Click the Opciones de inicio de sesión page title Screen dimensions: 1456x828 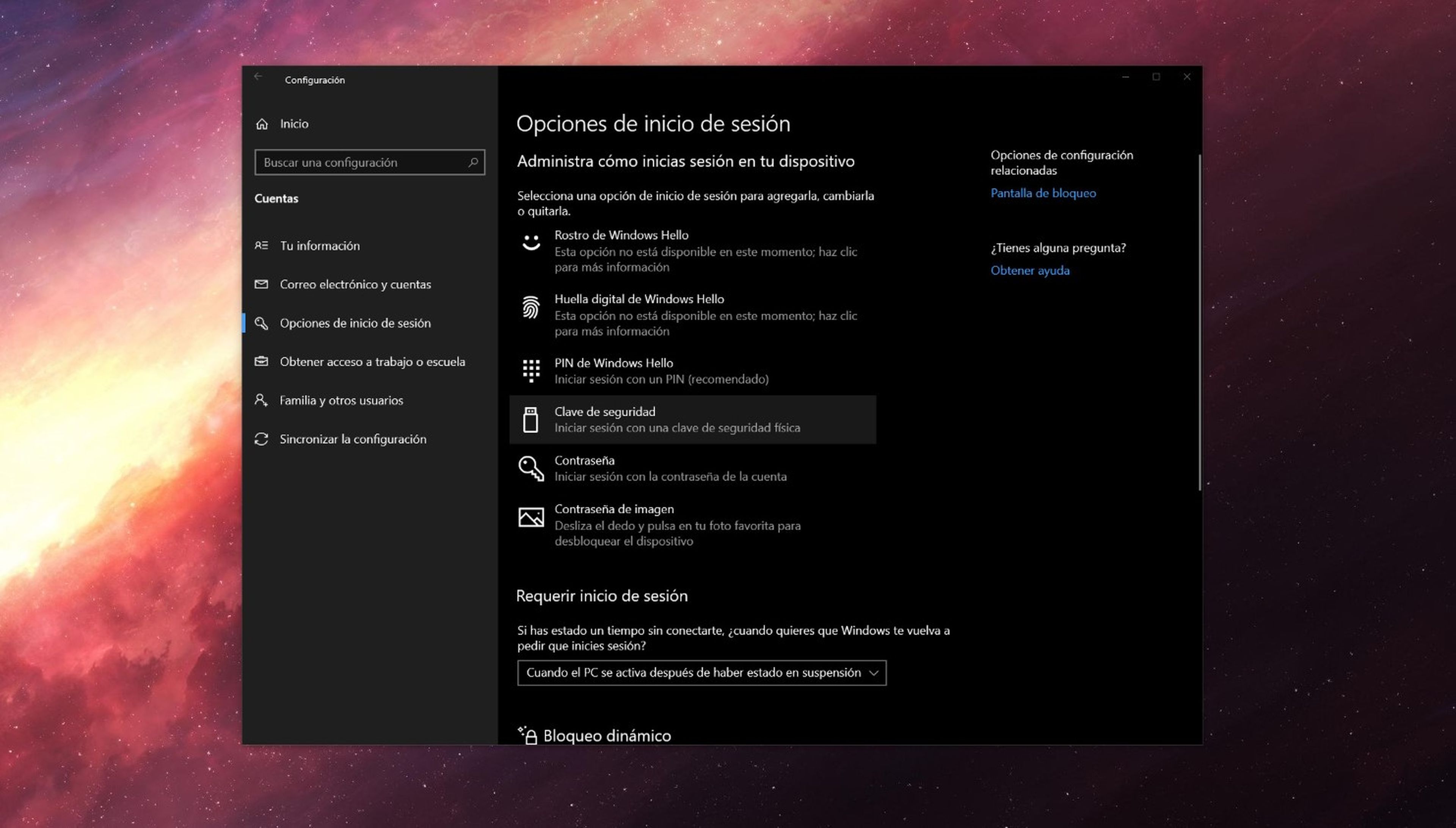pos(653,124)
